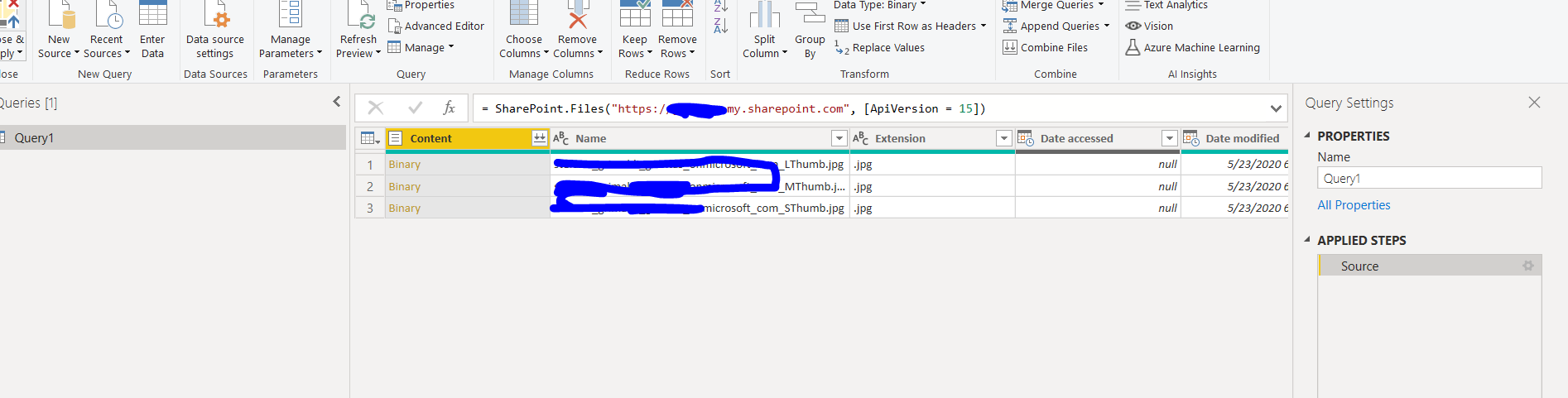Click Use First Row as Headers

tap(911, 26)
